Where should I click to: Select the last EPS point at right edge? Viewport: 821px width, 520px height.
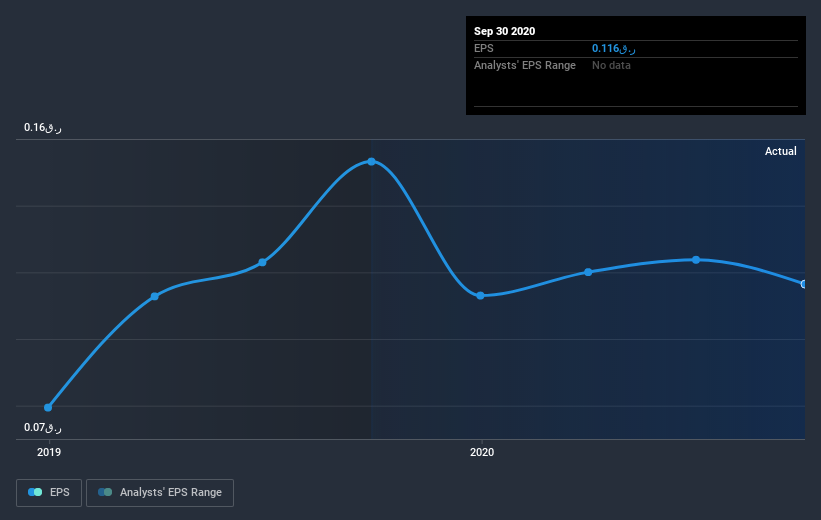804,284
